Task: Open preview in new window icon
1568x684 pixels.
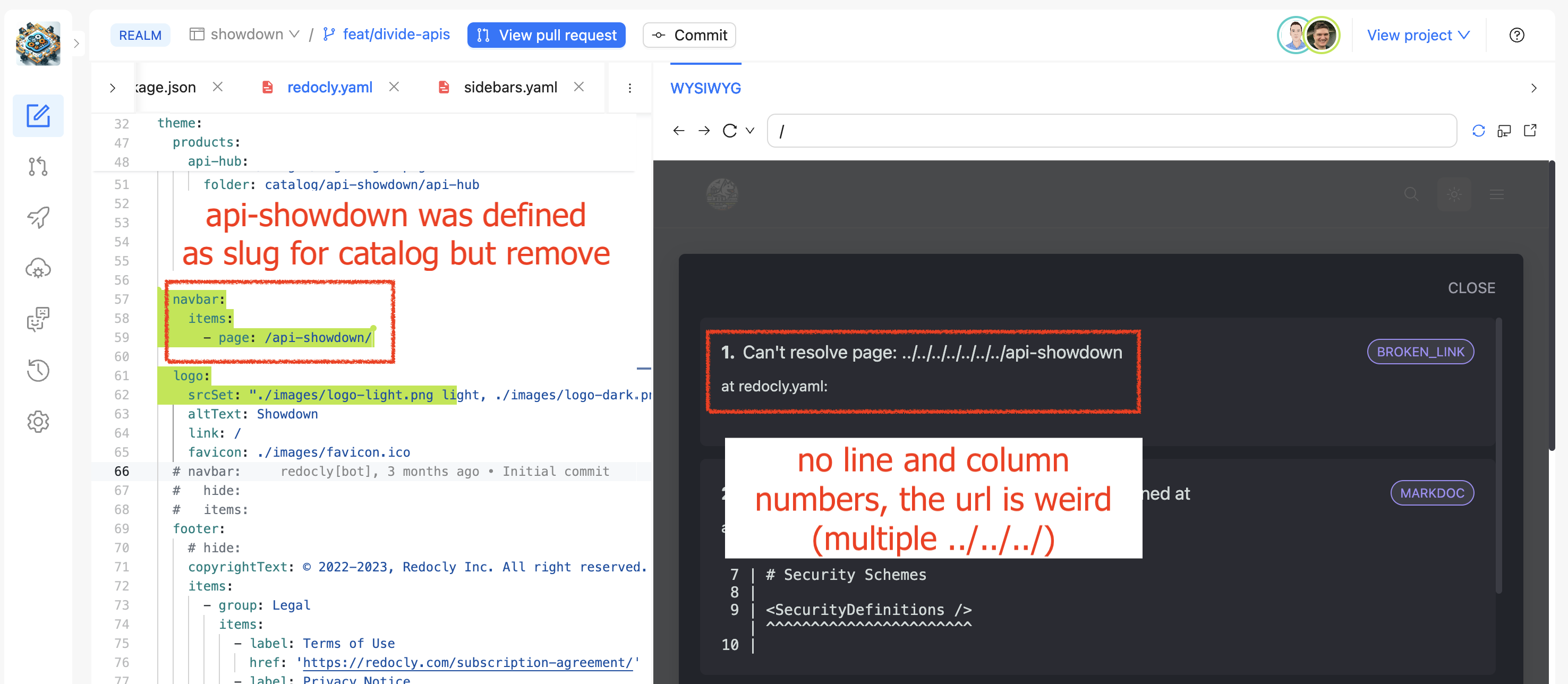Action: click(1530, 131)
